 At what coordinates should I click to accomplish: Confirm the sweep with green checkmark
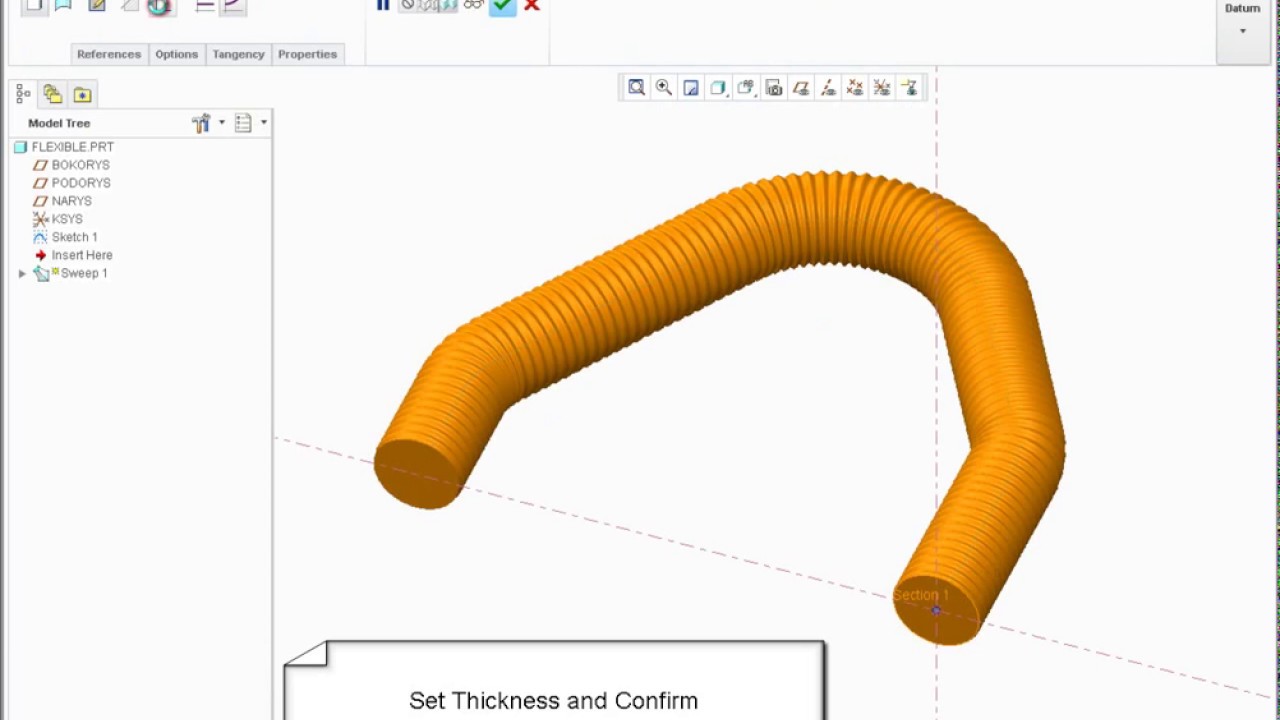(502, 6)
